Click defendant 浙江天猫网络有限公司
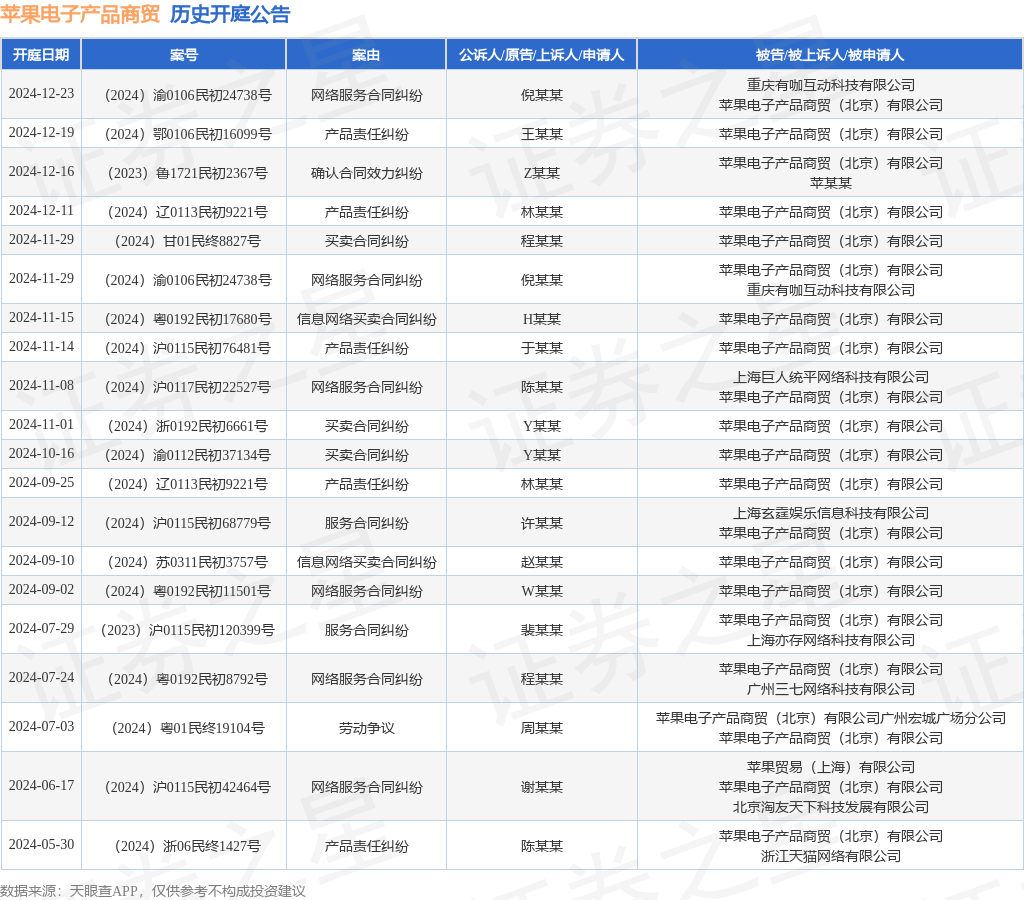Image resolution: width=1024 pixels, height=900 pixels. coord(831,856)
